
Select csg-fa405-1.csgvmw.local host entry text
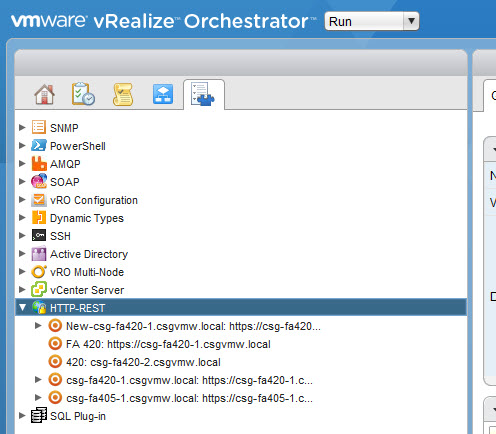click(x=189, y=398)
